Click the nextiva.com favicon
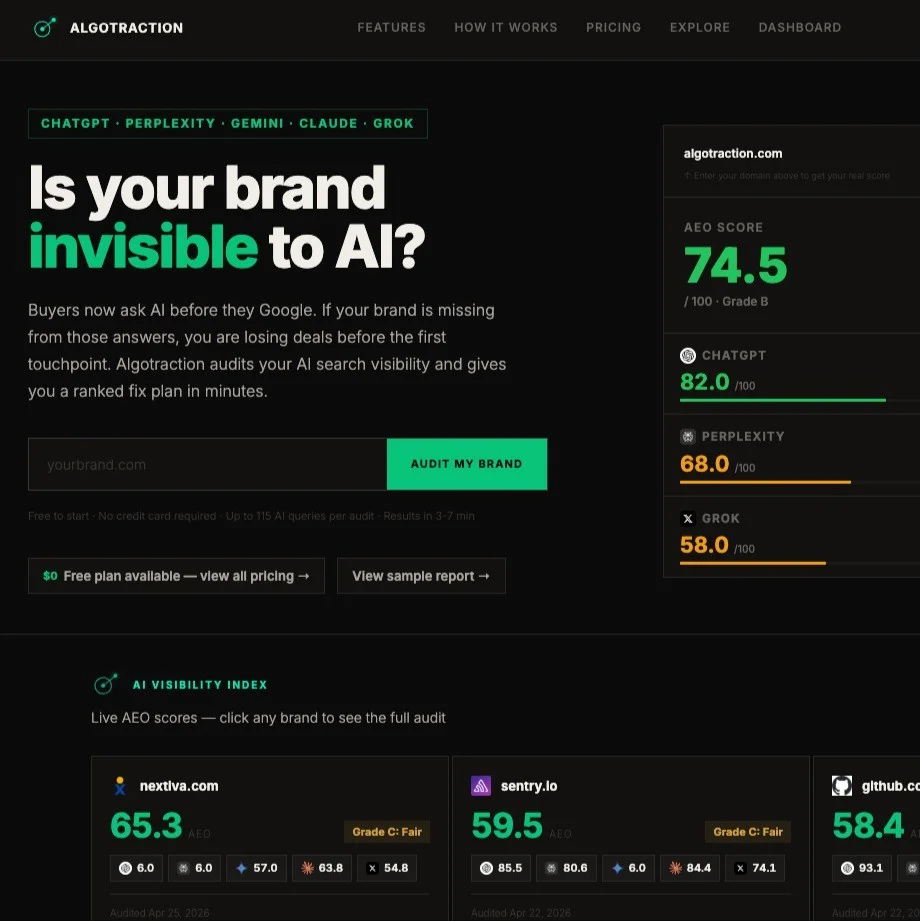The width and height of the screenshot is (920, 921). point(120,785)
